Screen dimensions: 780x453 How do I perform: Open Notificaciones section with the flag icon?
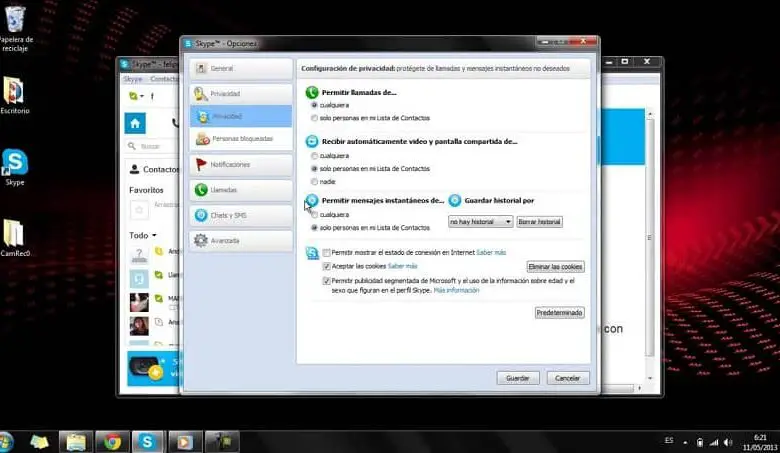[x=241, y=165]
